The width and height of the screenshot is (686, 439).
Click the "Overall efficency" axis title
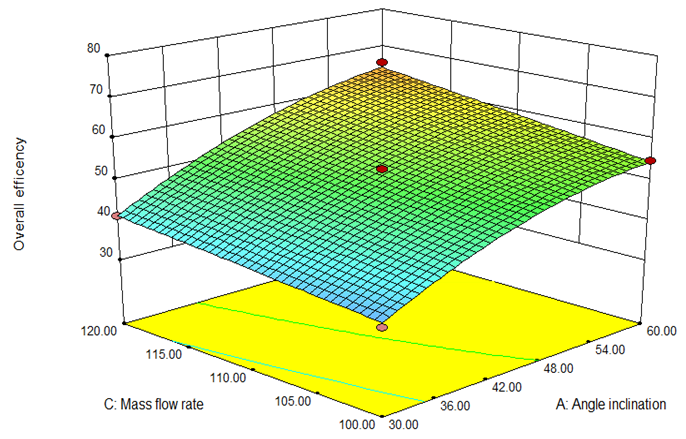coord(19,192)
